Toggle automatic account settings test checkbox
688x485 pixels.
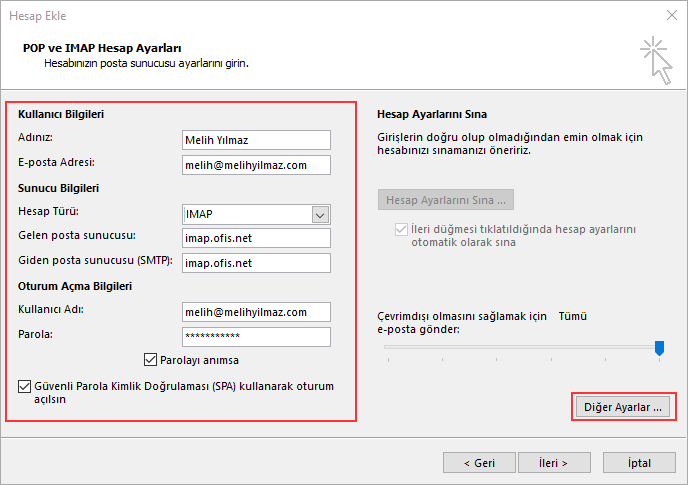coord(402,229)
